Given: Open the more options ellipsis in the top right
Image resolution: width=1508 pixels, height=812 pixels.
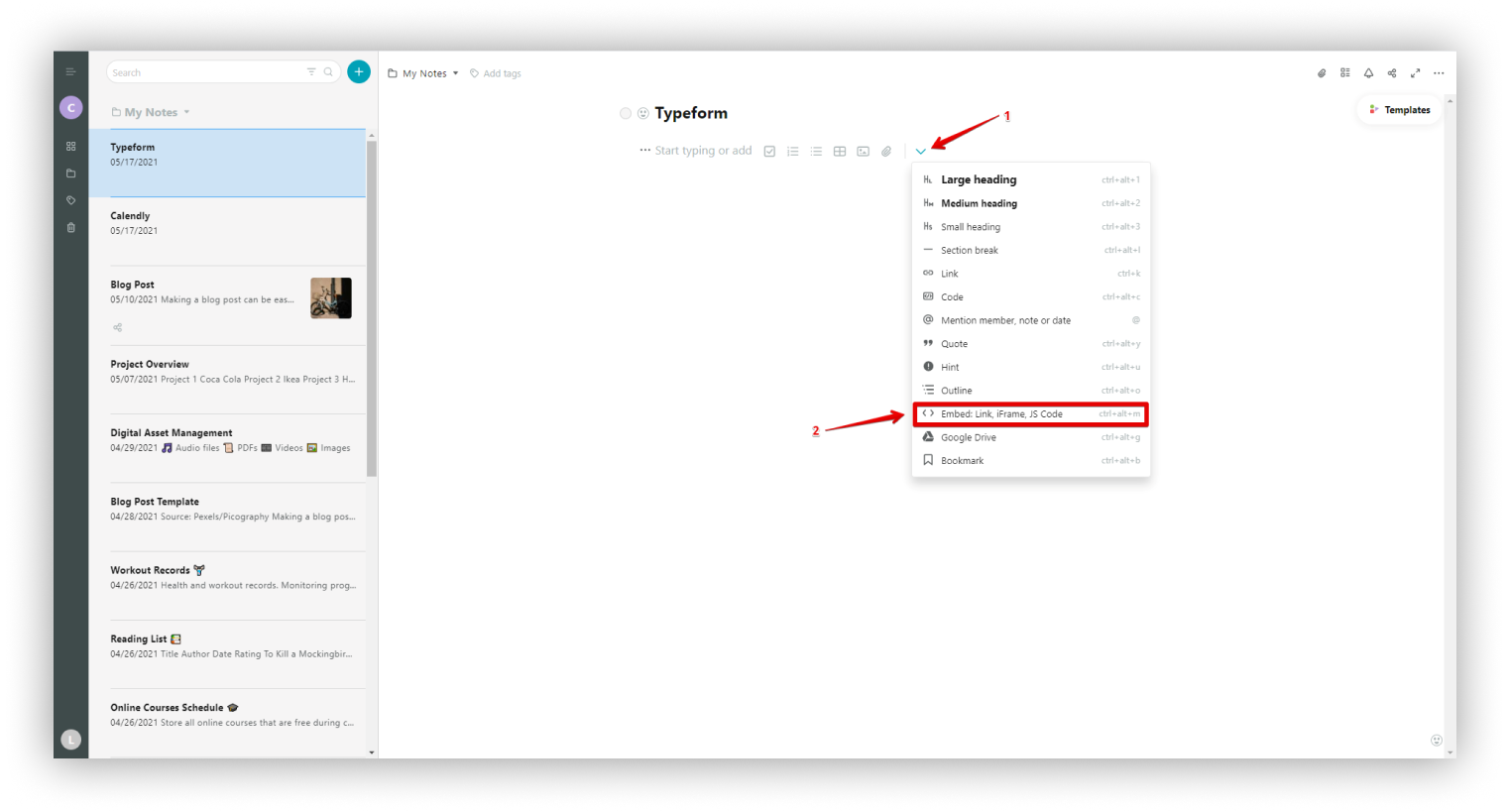Looking at the screenshot, I should tap(1439, 73).
